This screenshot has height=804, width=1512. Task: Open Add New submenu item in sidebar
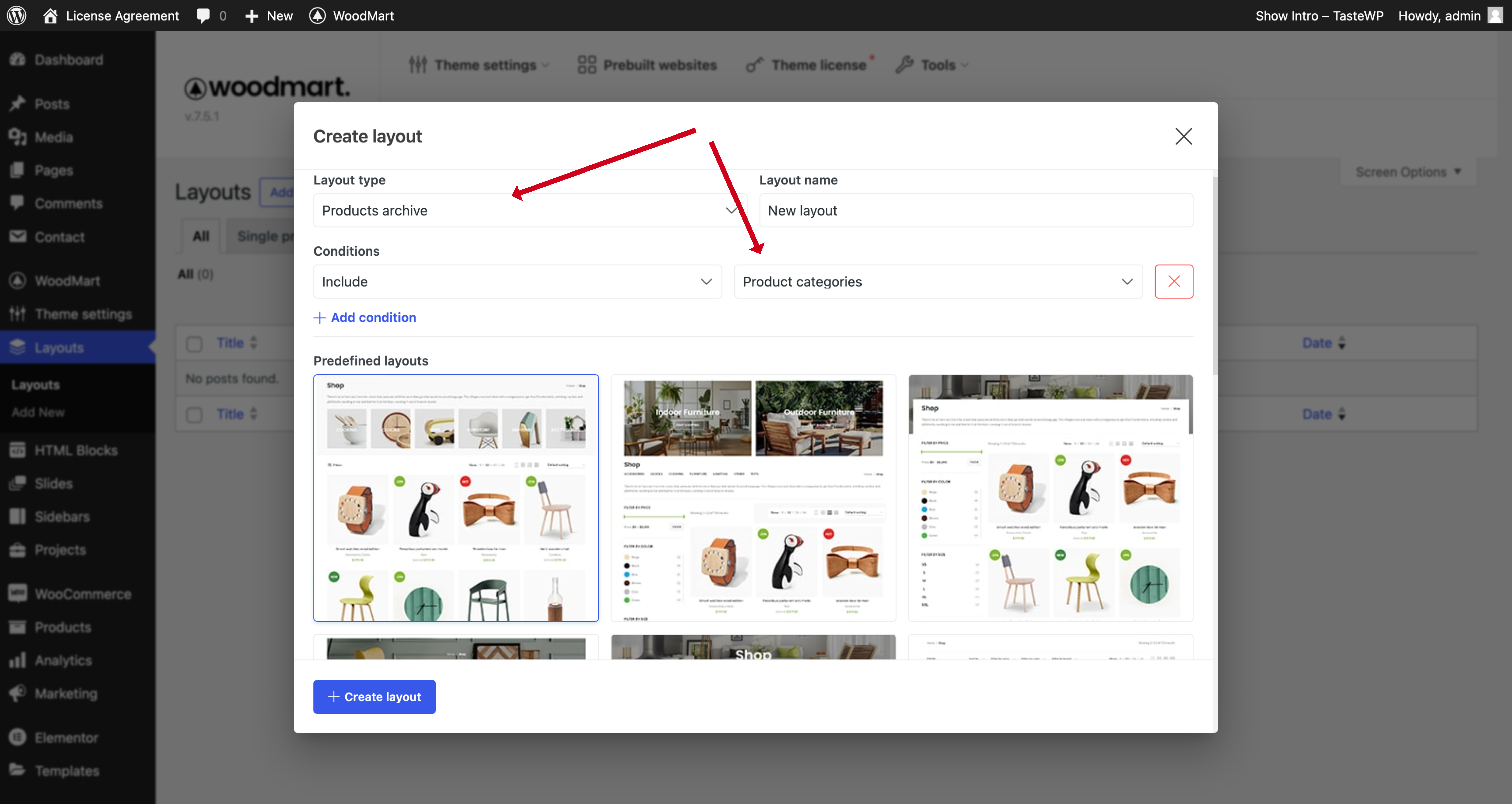[38, 412]
